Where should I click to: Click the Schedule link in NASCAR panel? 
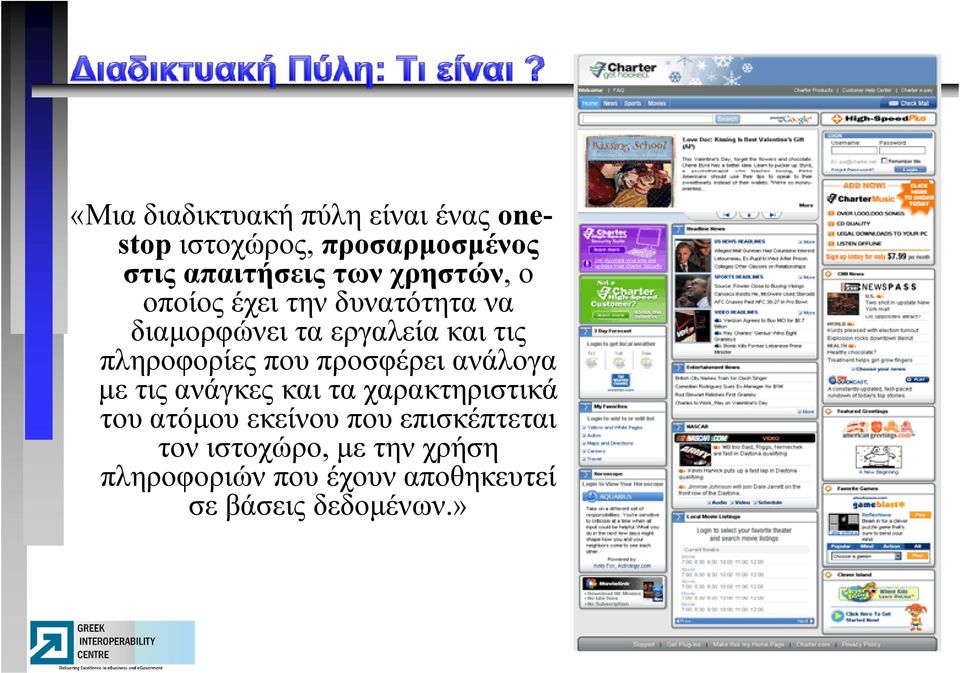coord(768,502)
